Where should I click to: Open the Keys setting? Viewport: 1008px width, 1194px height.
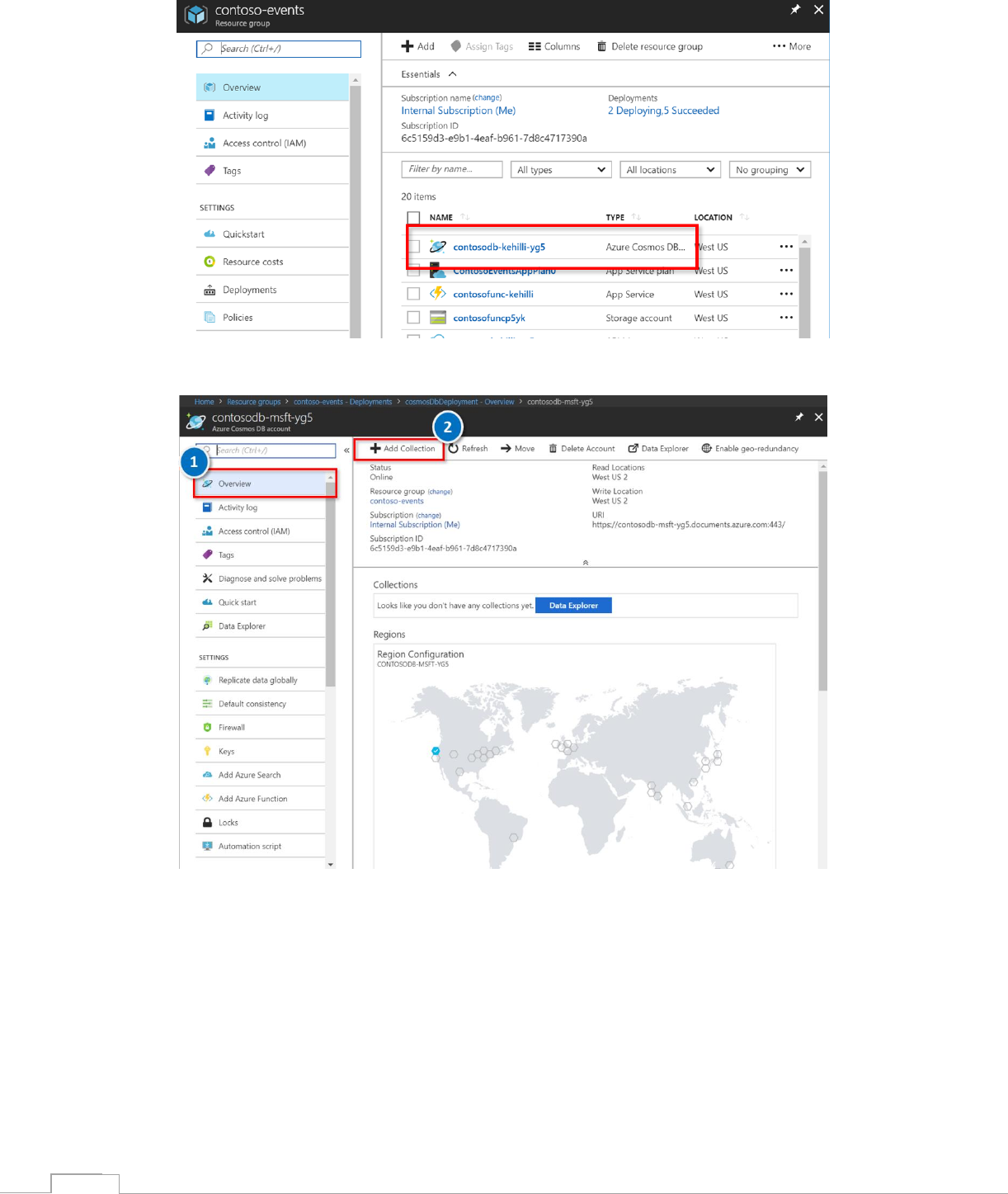(261, 752)
